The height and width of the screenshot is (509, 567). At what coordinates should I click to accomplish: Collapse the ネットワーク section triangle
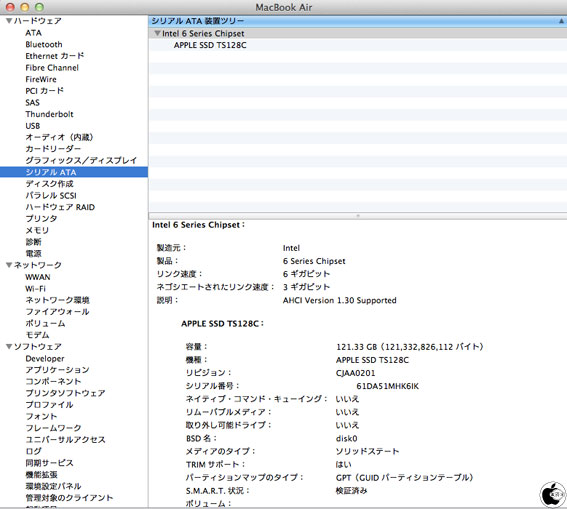[x=9, y=265]
